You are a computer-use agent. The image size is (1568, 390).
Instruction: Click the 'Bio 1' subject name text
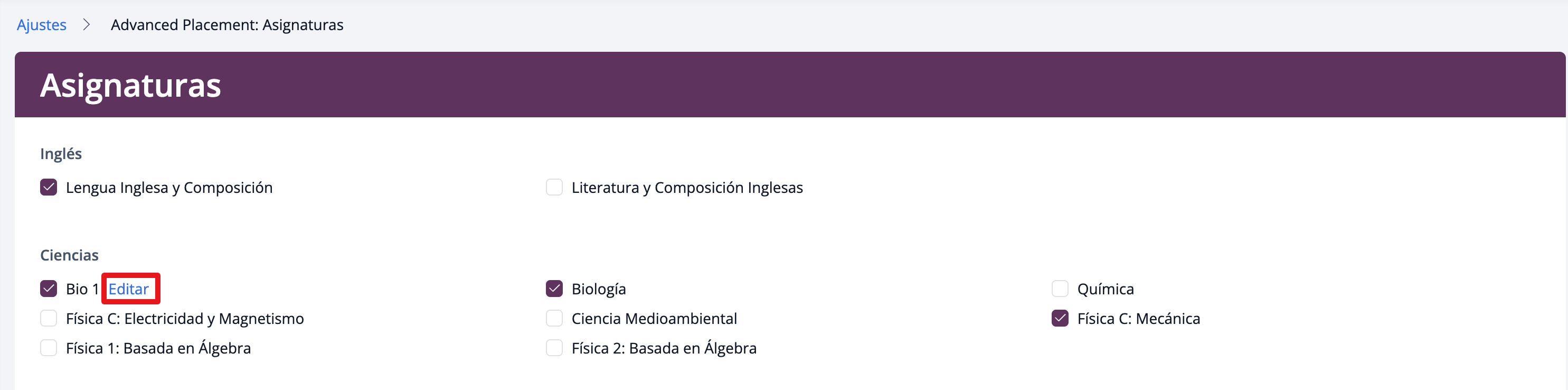[x=82, y=289]
